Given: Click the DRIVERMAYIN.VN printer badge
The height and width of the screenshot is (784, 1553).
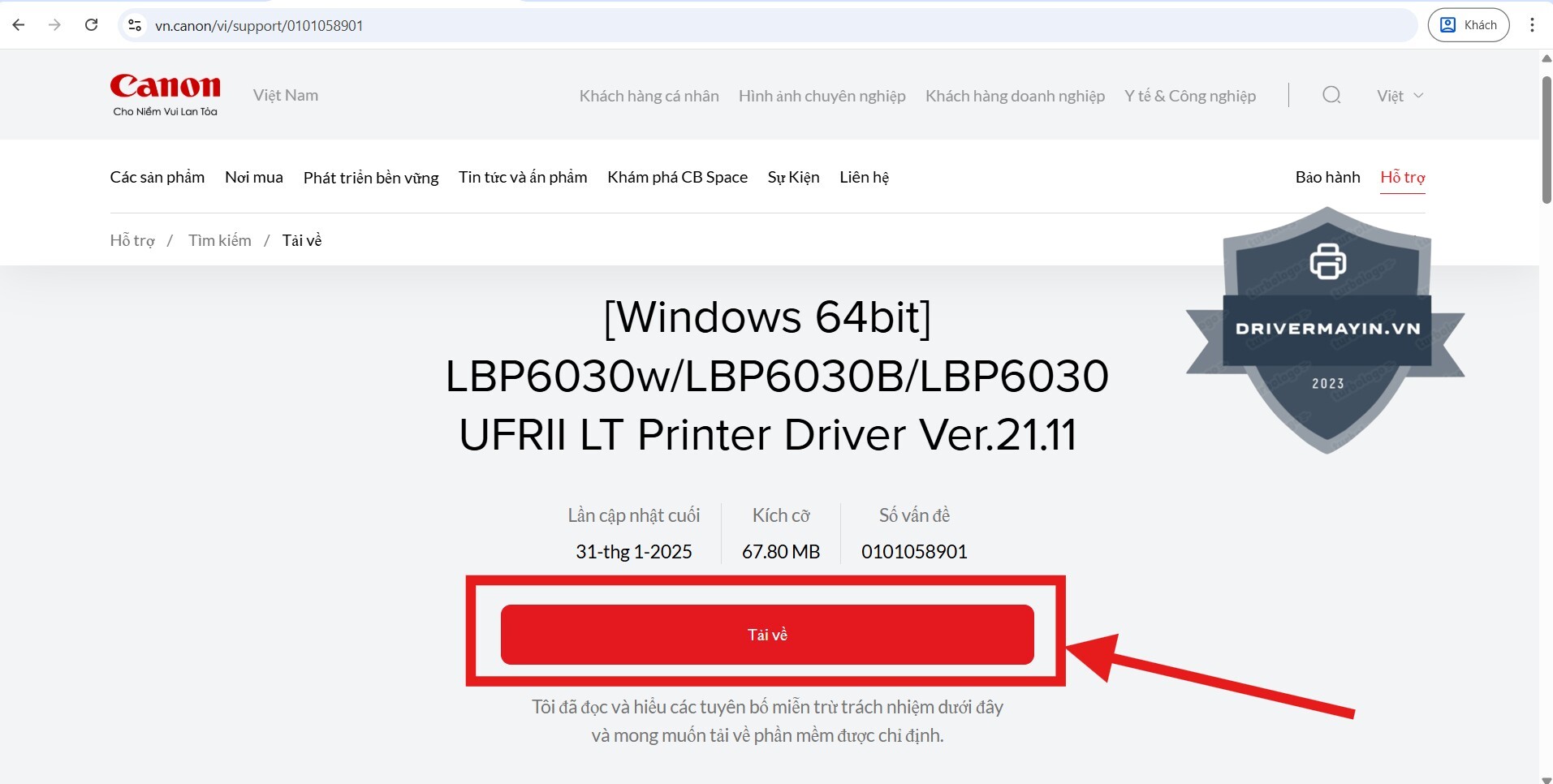Looking at the screenshot, I should 1326,330.
